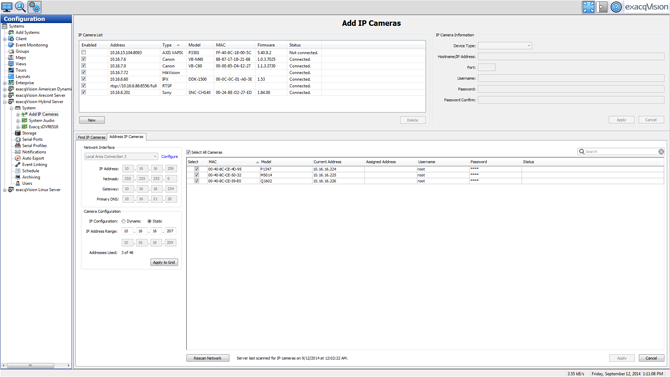Disable the HikVision camera checkbox

point(84,73)
